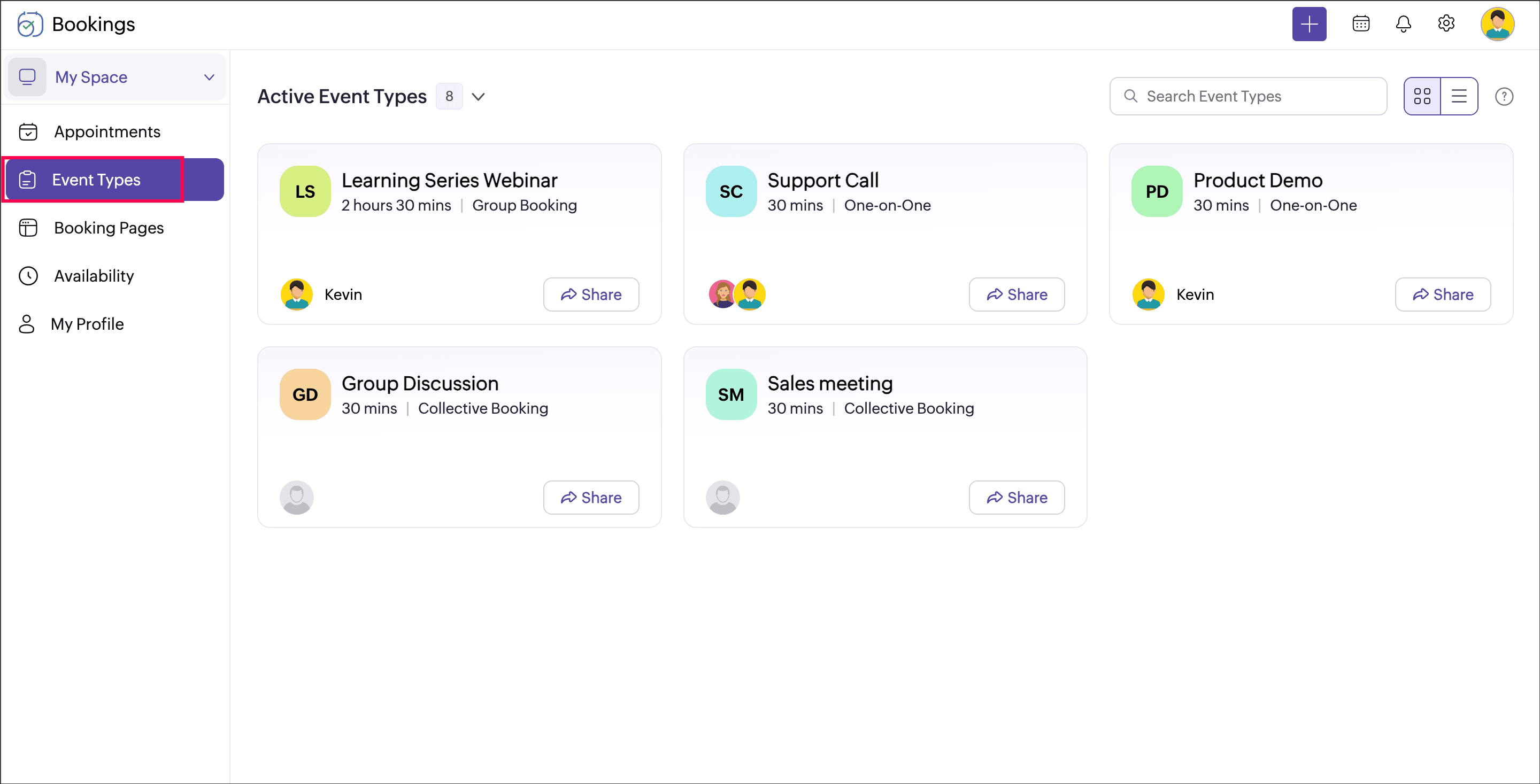Open Appointments in the sidebar
This screenshot has width=1540, height=784.
point(107,131)
